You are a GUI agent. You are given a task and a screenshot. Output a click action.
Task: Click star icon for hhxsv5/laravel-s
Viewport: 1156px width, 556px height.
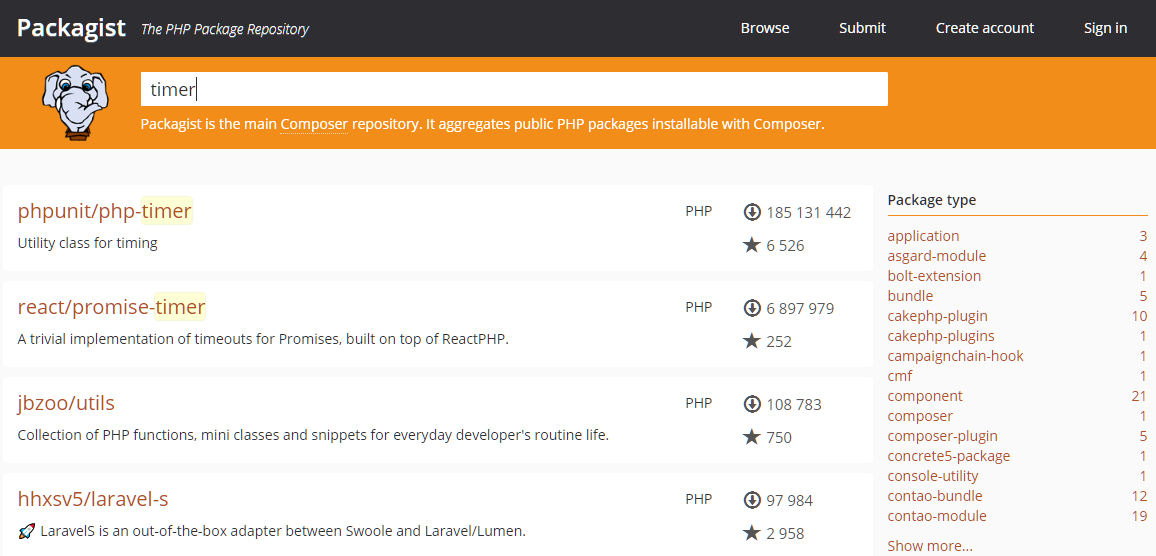click(x=752, y=533)
